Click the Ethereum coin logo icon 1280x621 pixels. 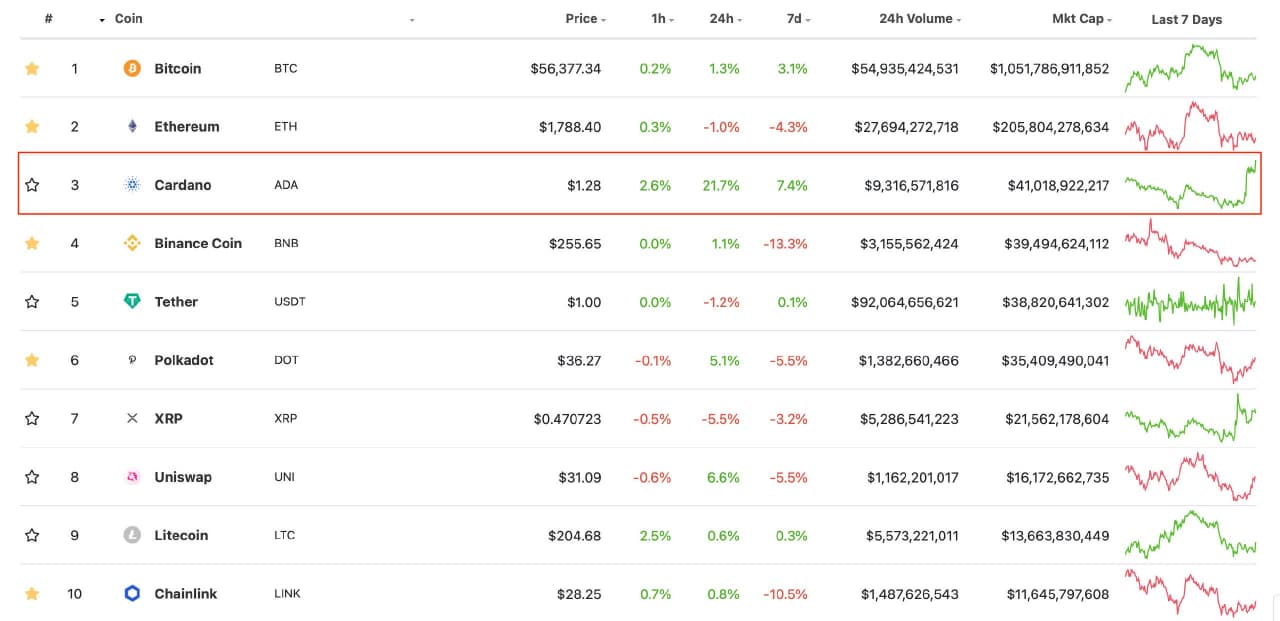point(132,126)
